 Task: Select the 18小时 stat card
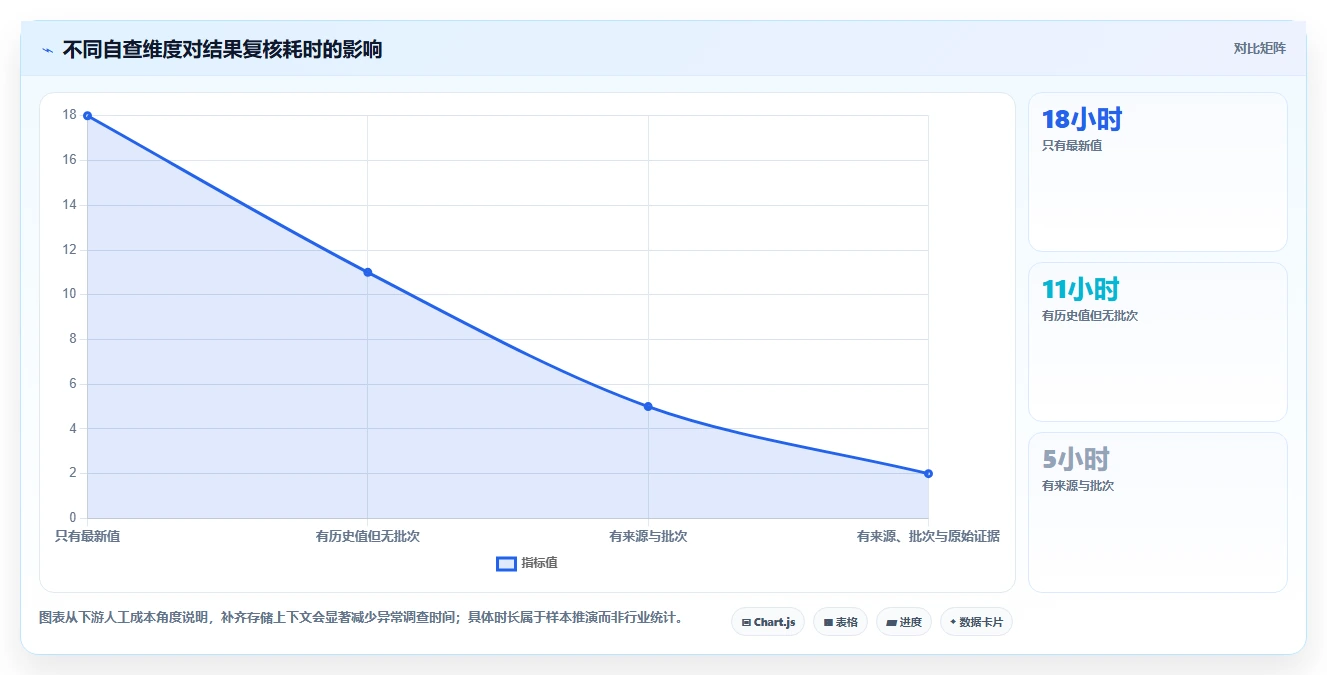pos(1157,172)
